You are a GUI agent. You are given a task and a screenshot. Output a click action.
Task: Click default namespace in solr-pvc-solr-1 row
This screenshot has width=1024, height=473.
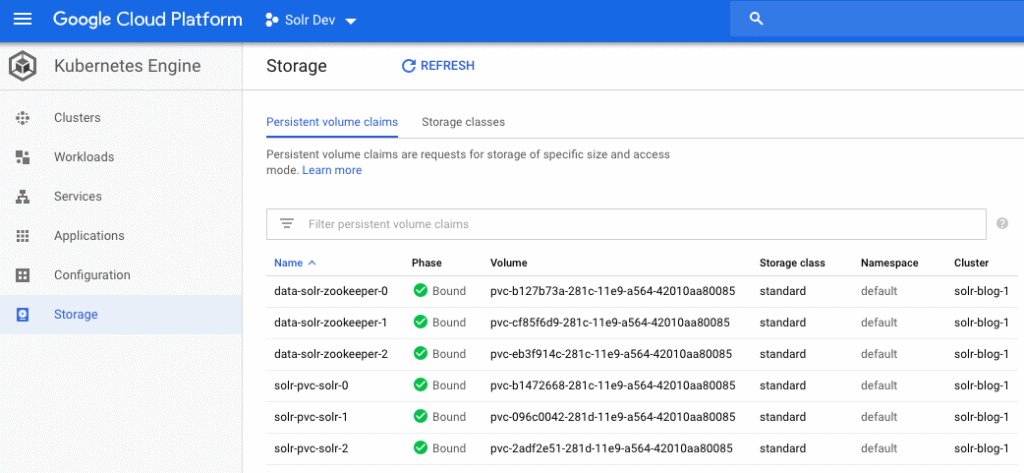(879, 417)
